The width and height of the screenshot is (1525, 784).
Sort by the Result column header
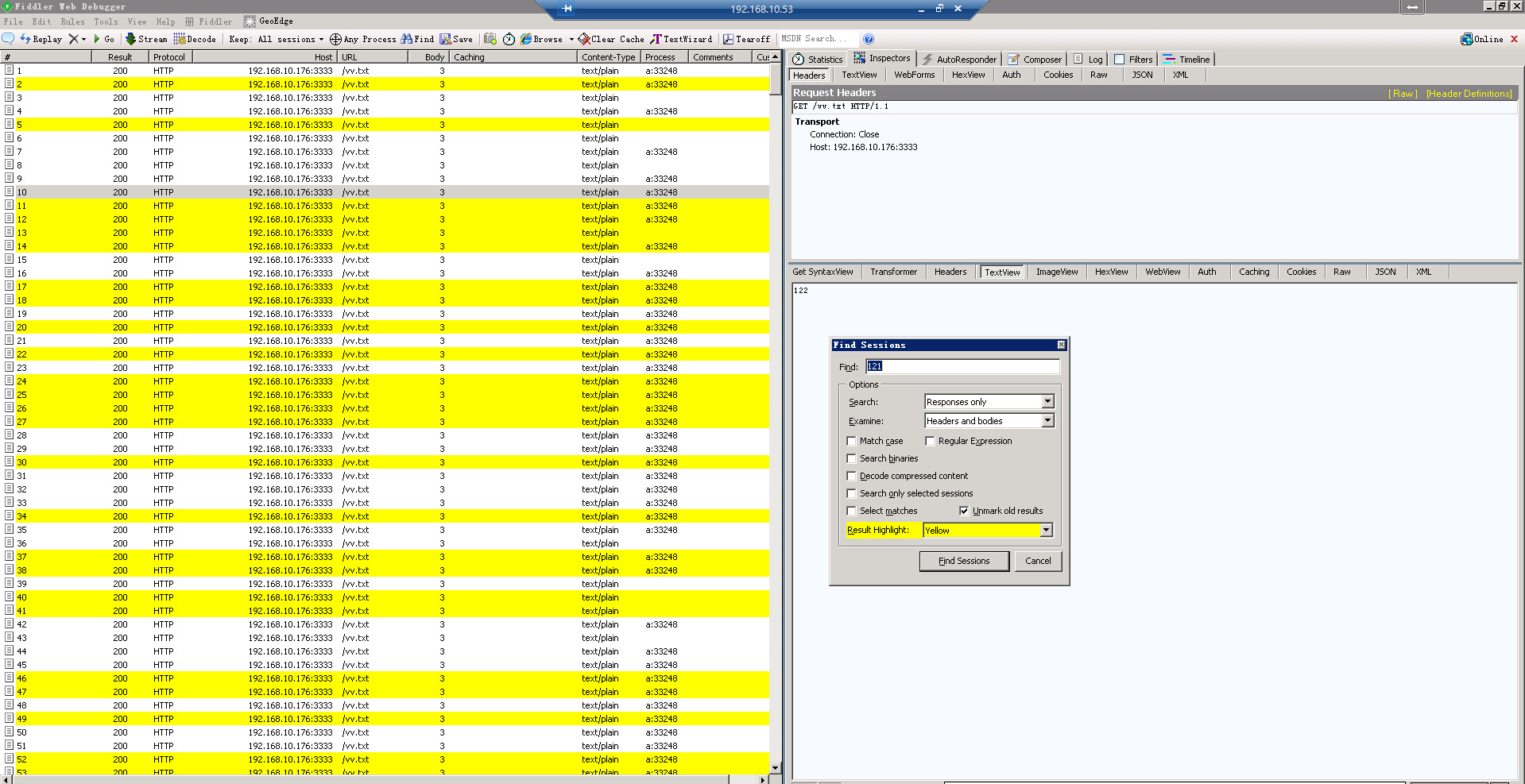[119, 57]
